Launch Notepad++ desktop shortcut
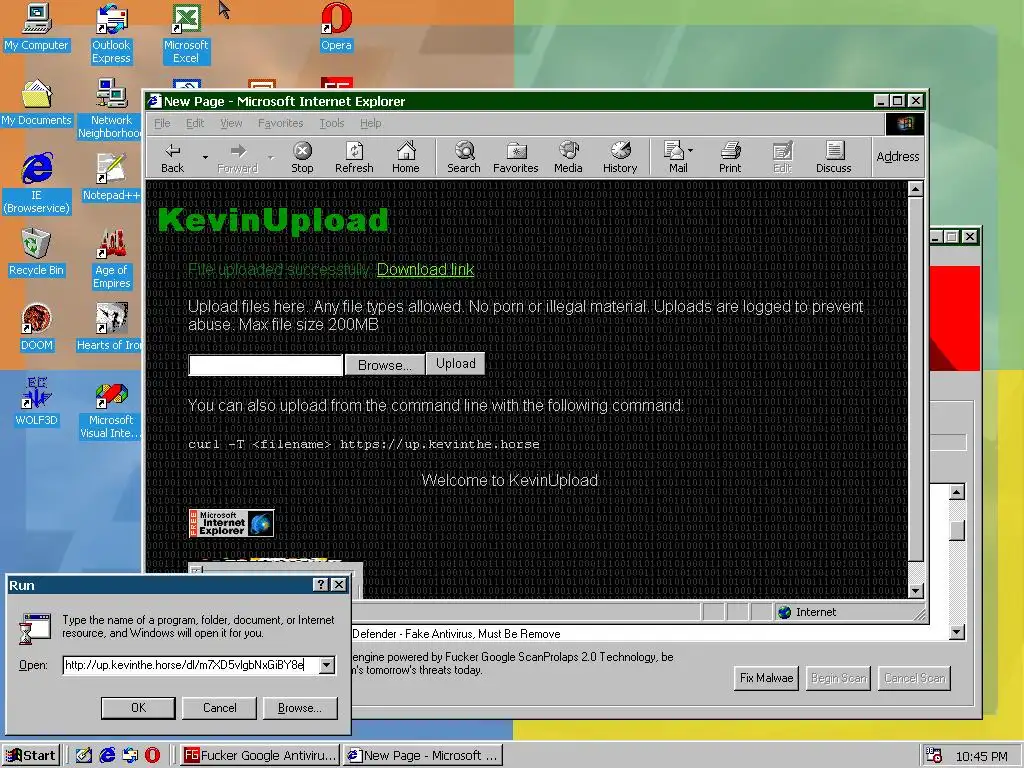Screen dimensions: 1024x768 (x=111, y=177)
